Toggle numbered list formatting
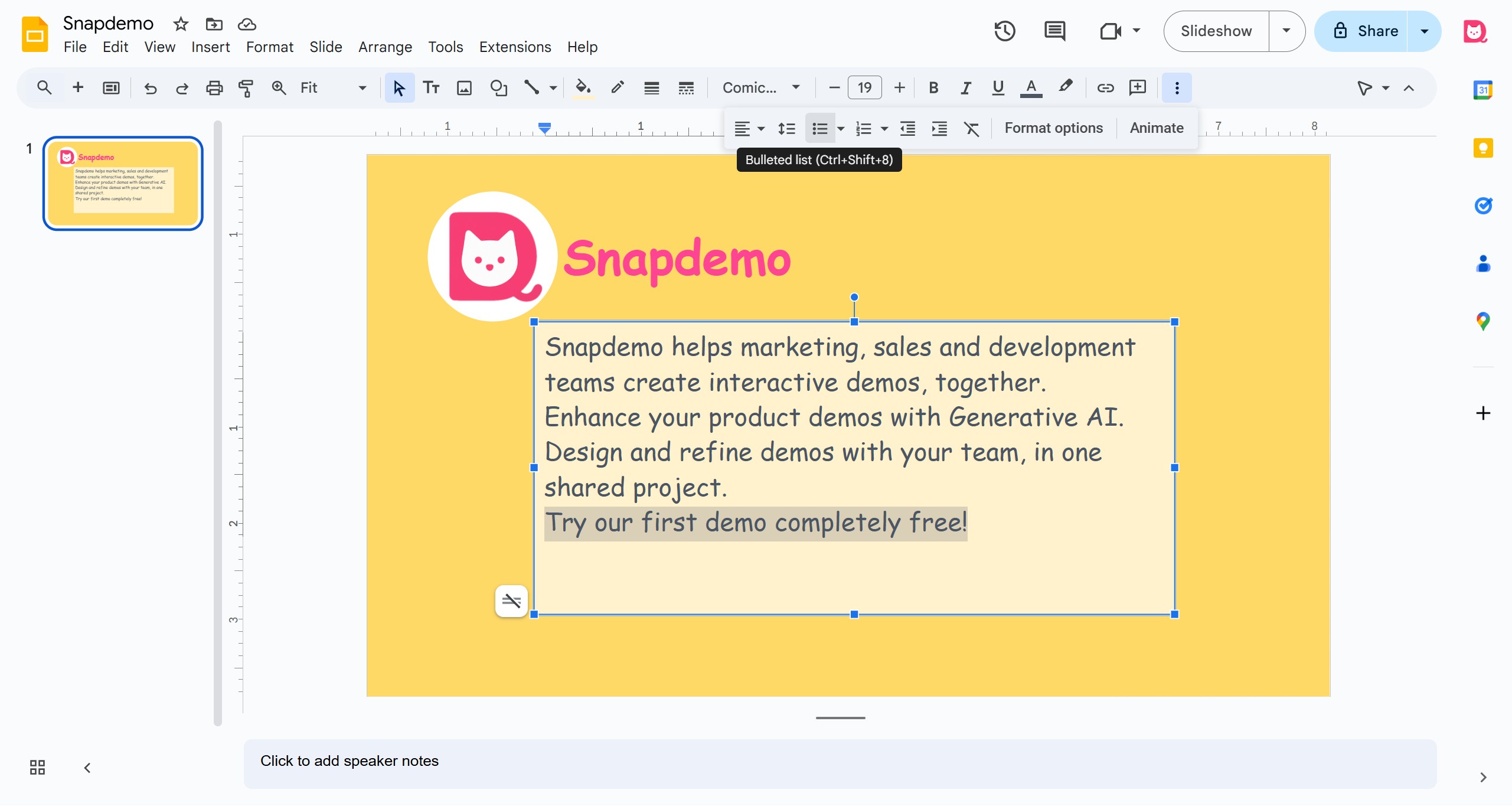This screenshot has height=806, width=1512. (x=864, y=128)
